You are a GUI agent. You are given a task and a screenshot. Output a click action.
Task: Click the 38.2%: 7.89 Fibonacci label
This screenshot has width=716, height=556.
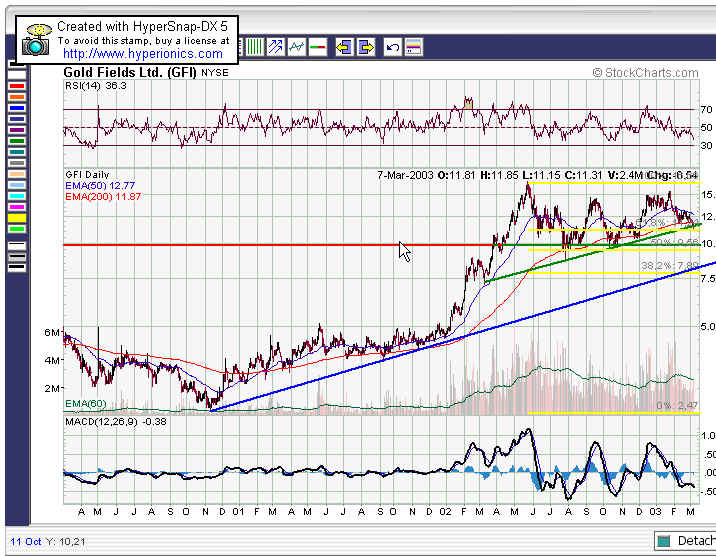tap(670, 265)
